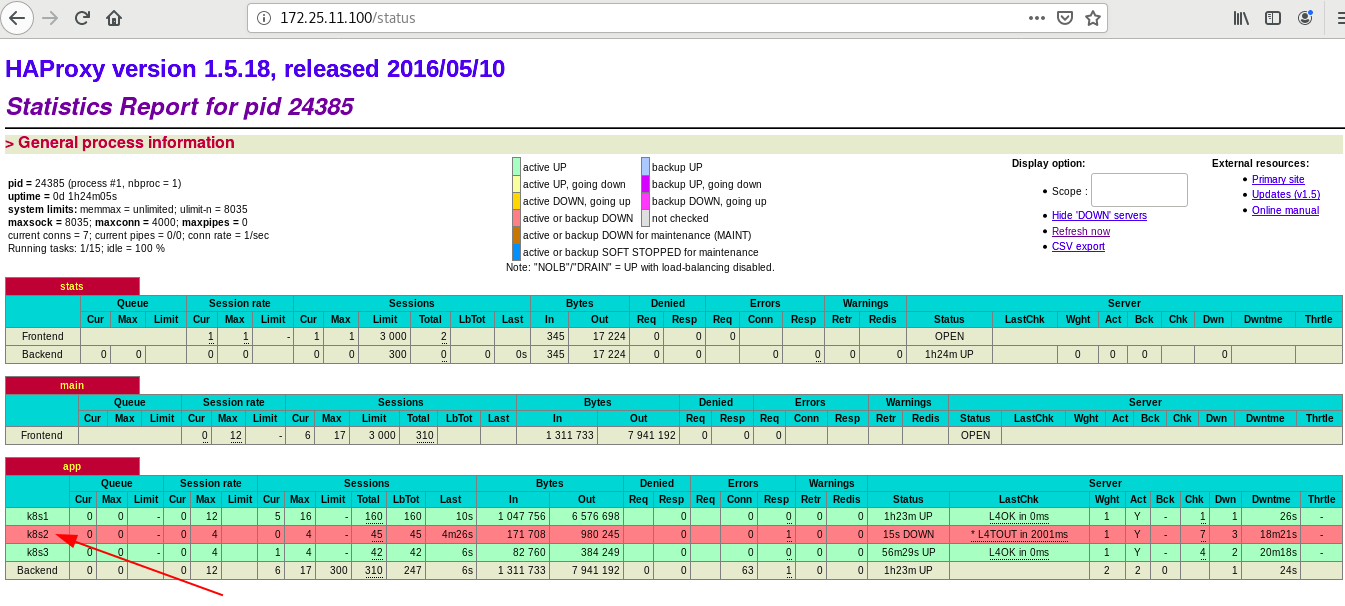Click Hide 'DOWN' servers link

1099,216
